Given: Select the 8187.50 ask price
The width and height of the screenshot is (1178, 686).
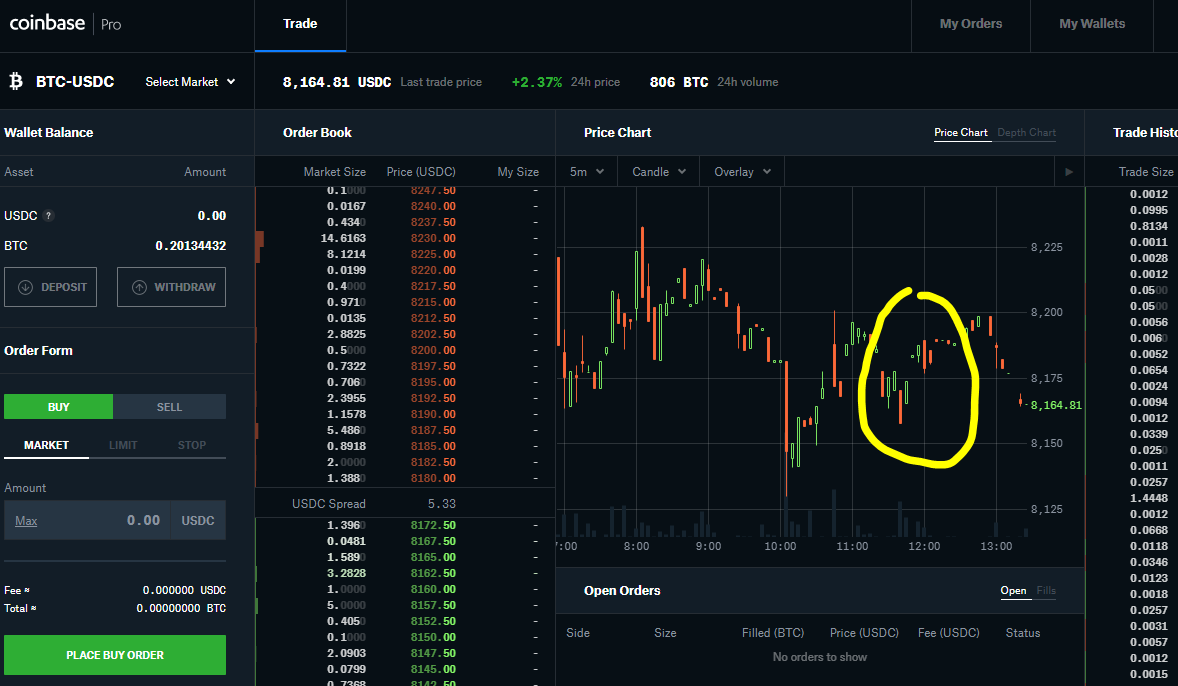Looking at the screenshot, I should [433, 430].
